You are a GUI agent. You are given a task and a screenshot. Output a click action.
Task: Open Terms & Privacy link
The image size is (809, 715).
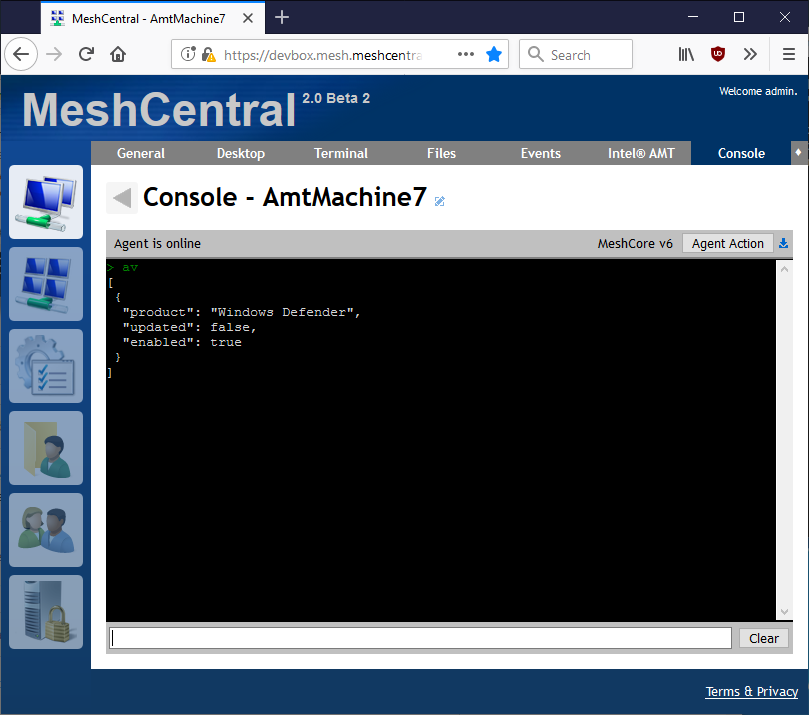click(x=752, y=691)
